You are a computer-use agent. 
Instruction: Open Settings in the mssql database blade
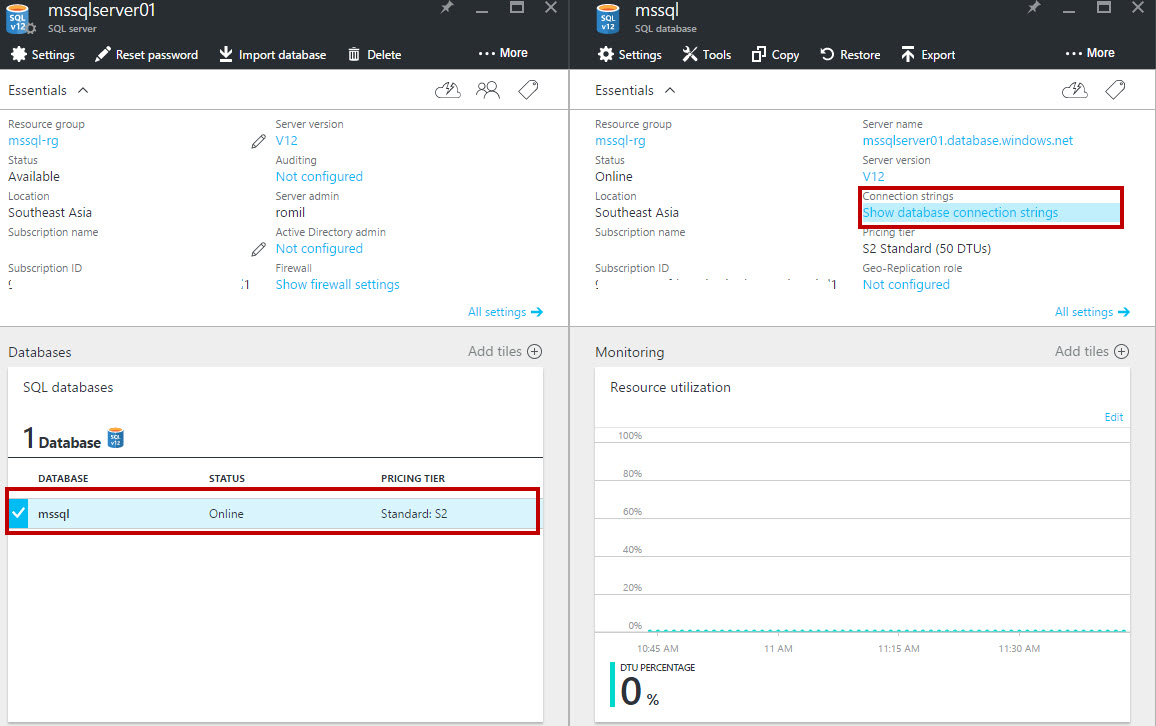point(630,55)
